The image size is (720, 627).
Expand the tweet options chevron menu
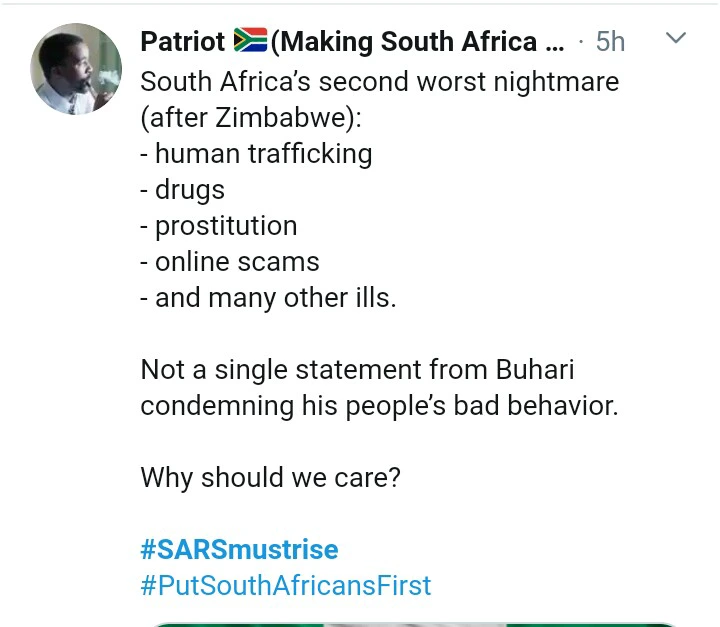[x=676, y=39]
